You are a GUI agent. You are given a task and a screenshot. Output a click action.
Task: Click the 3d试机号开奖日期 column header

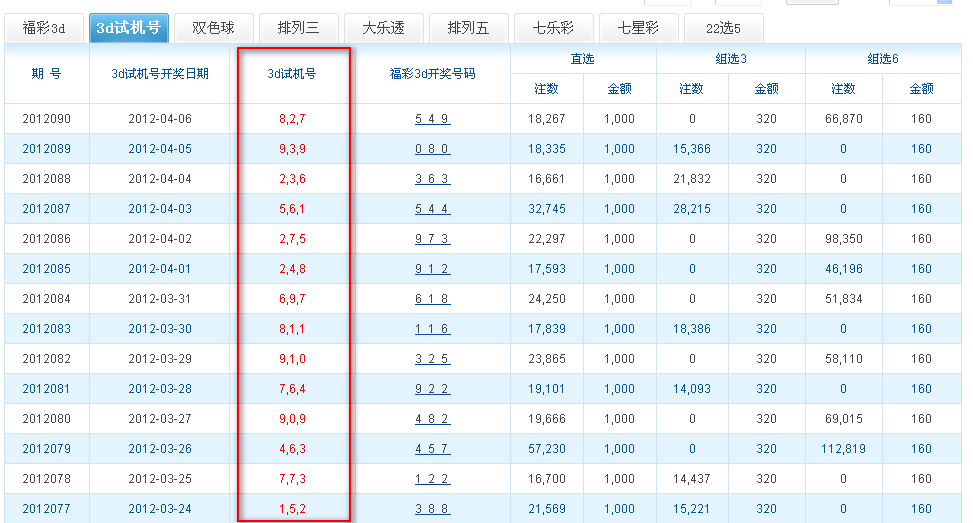pyautogui.click(x=160, y=74)
